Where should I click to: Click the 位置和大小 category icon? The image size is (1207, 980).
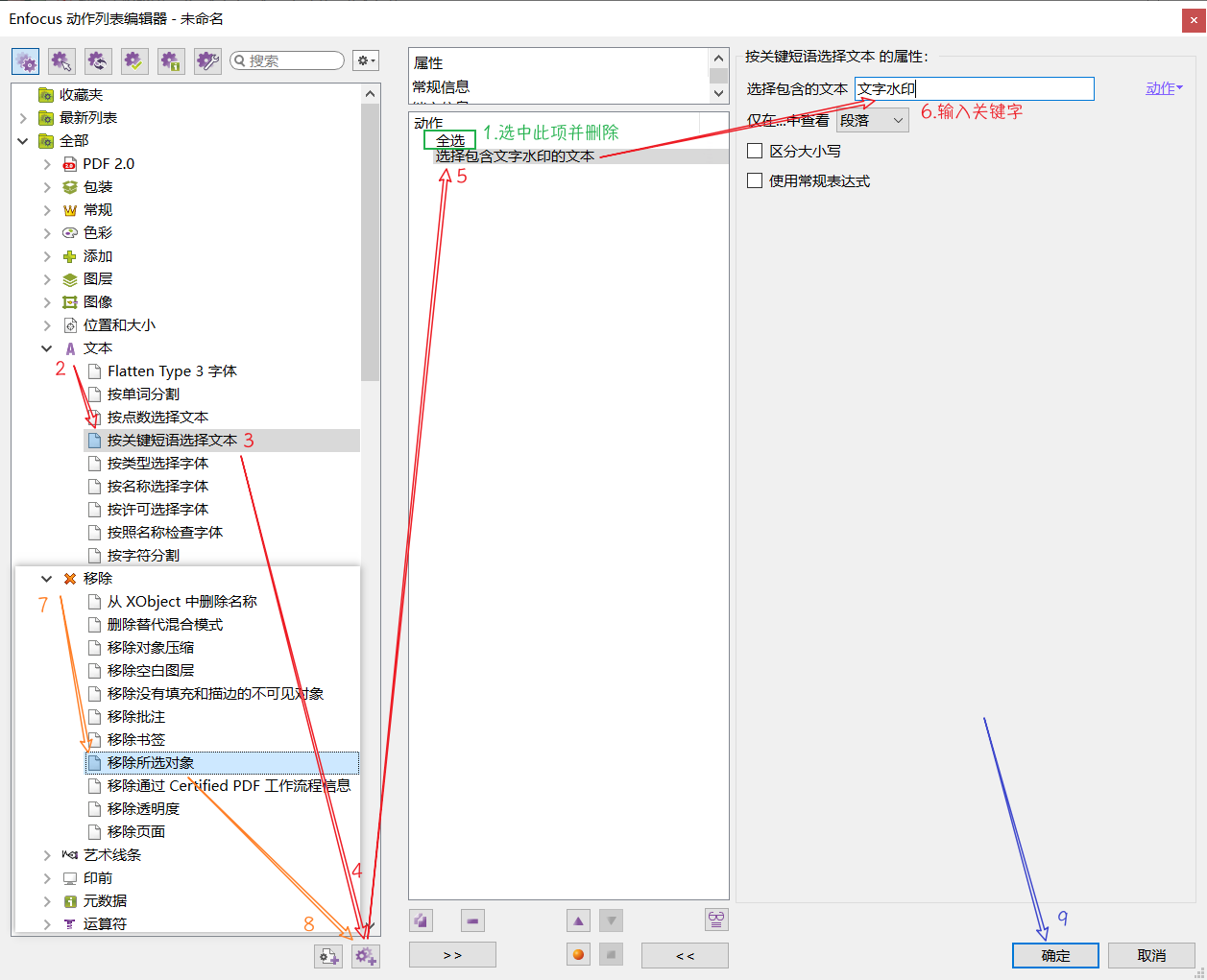click(70, 325)
